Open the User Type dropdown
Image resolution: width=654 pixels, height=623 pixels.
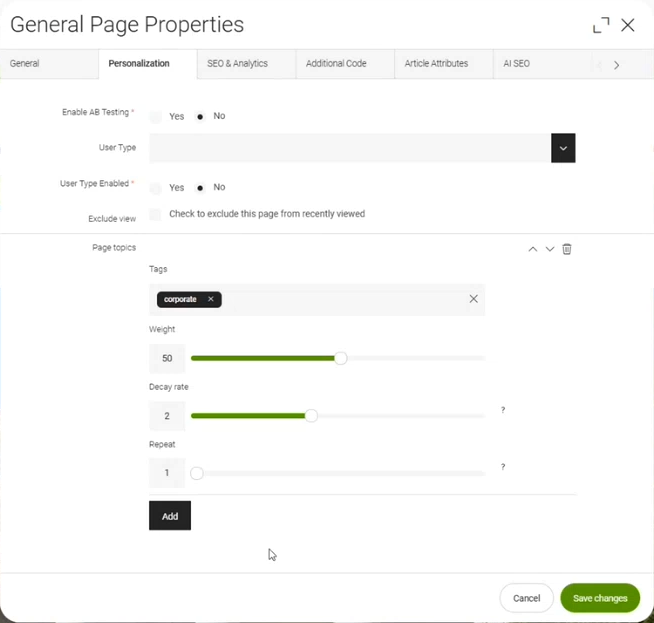click(563, 148)
